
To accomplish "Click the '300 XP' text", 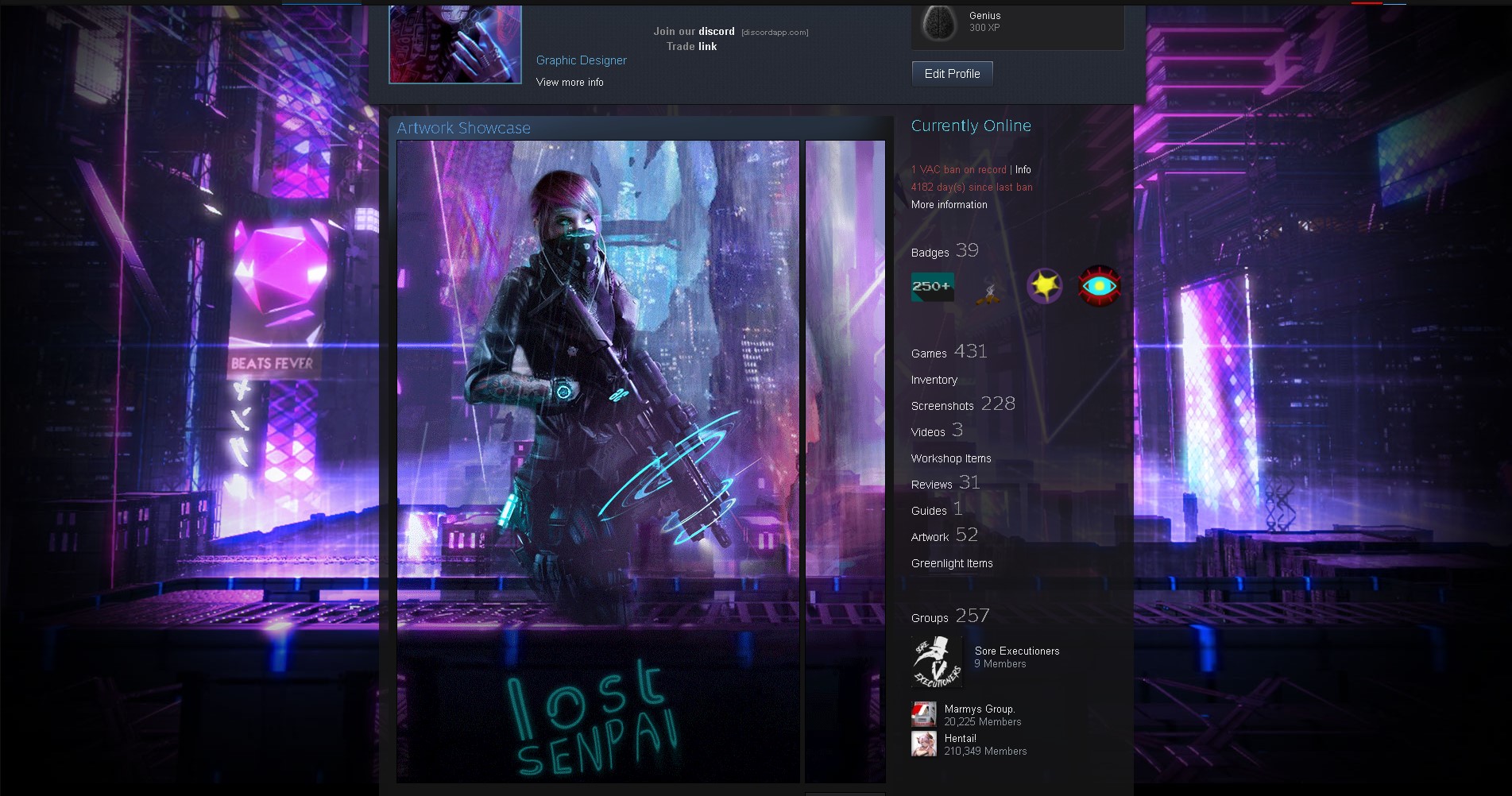I will [x=984, y=28].
